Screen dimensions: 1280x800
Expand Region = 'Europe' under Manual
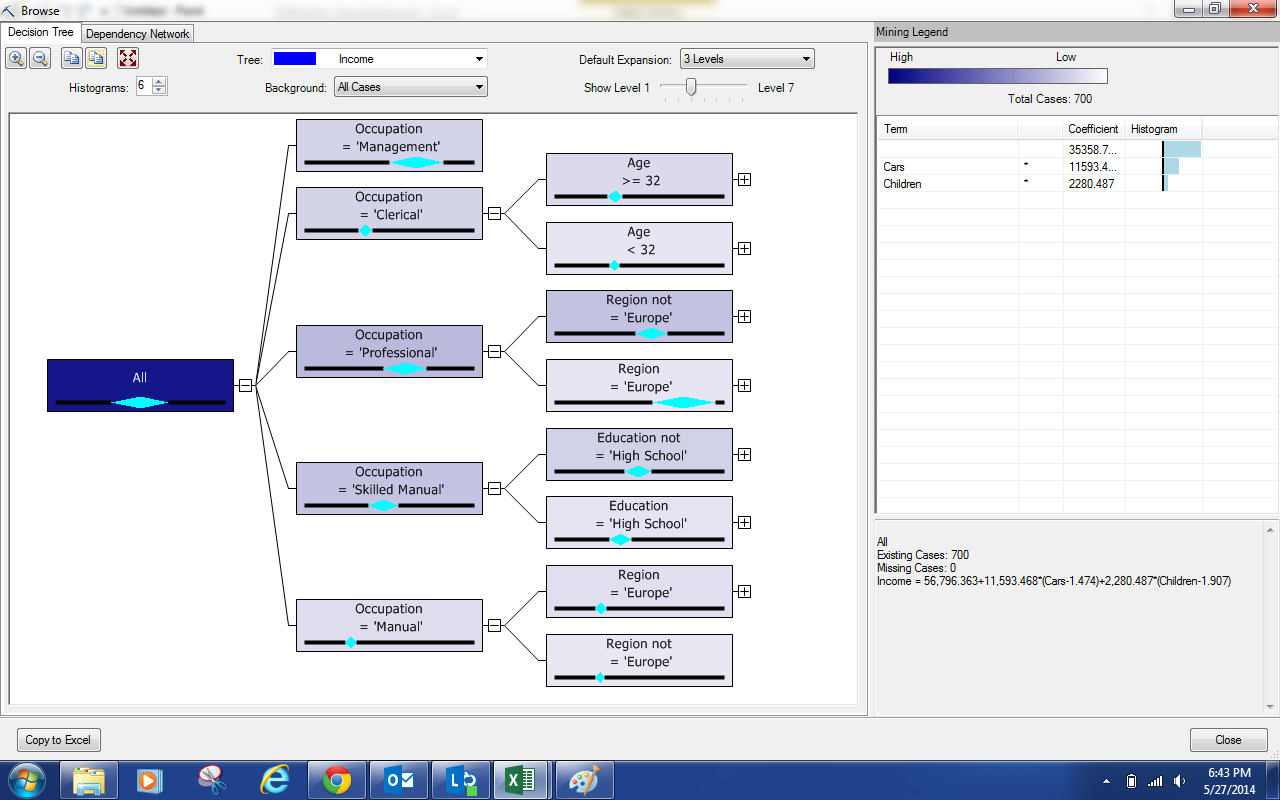tap(744, 591)
